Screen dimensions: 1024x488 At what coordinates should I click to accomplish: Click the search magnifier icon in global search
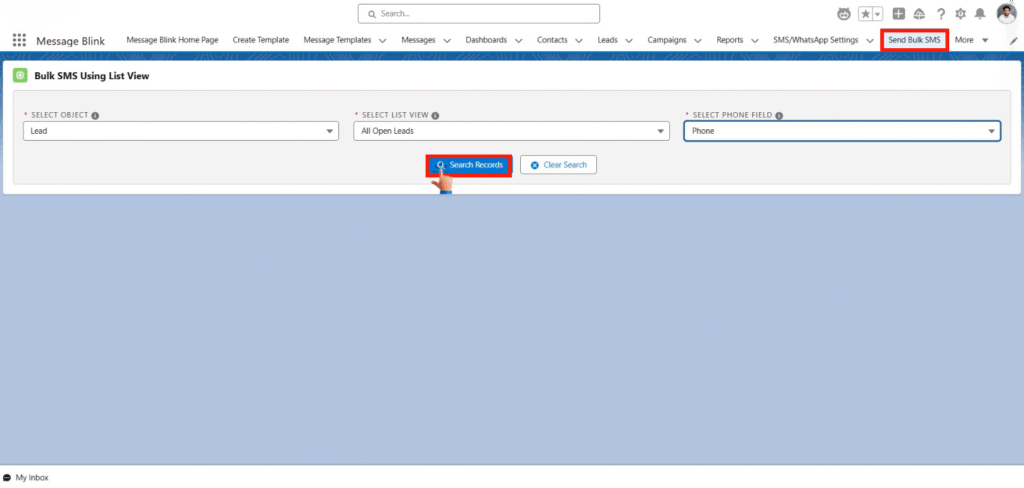[x=372, y=14]
